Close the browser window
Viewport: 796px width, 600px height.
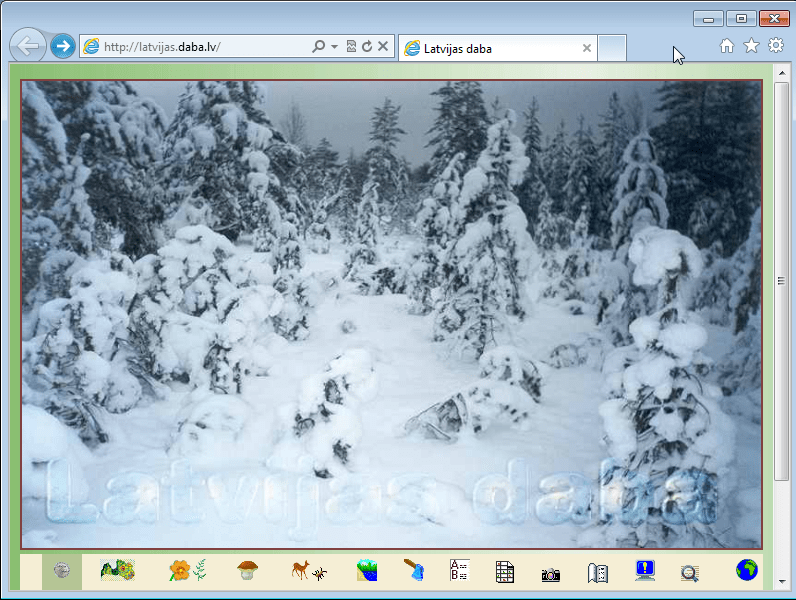(x=774, y=19)
